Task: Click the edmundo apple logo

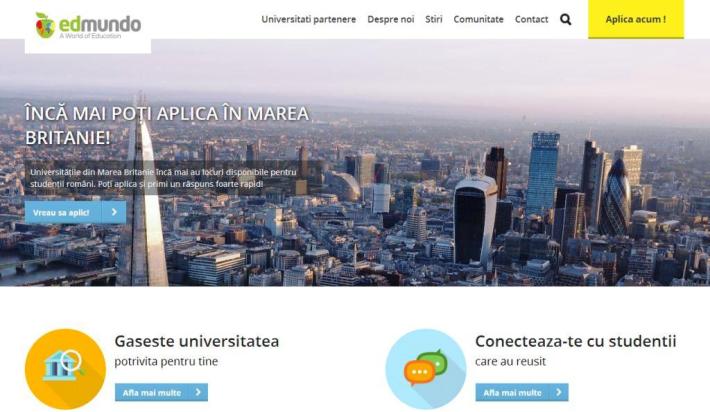Action: [x=45, y=25]
